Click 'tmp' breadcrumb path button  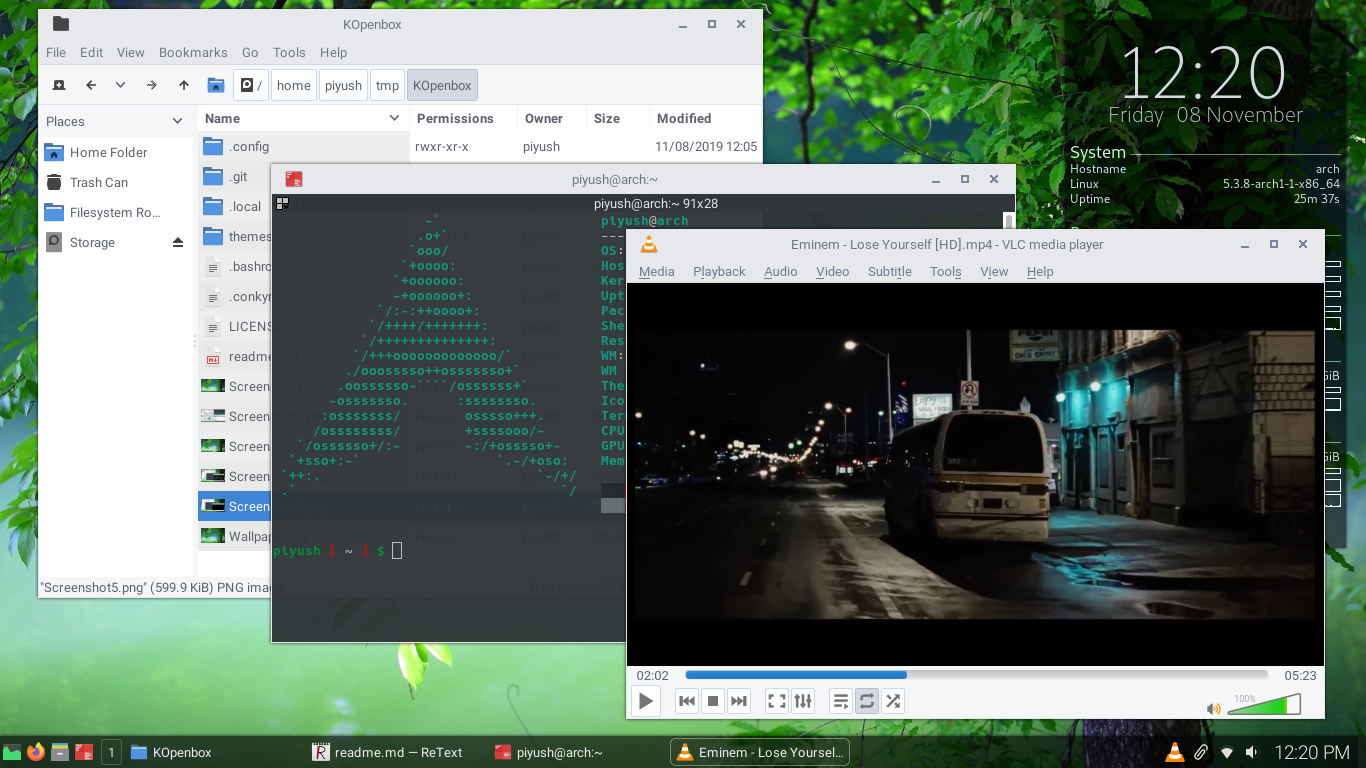[x=387, y=85]
